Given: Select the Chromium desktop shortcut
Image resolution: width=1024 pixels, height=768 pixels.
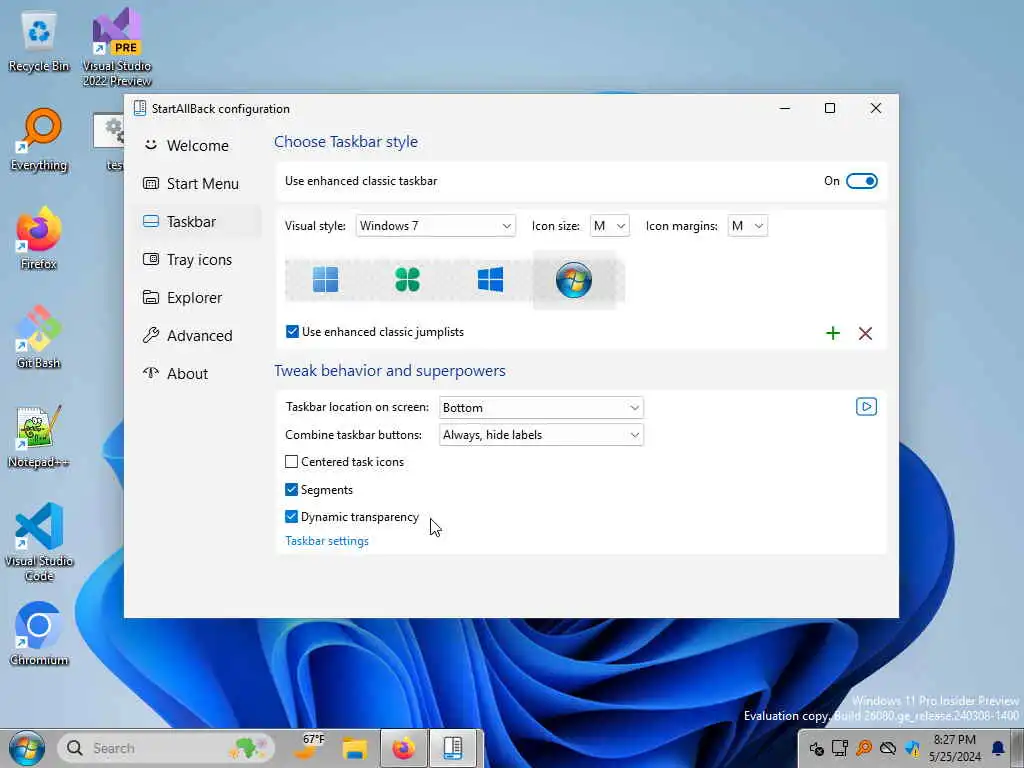Looking at the screenshot, I should click(39, 633).
